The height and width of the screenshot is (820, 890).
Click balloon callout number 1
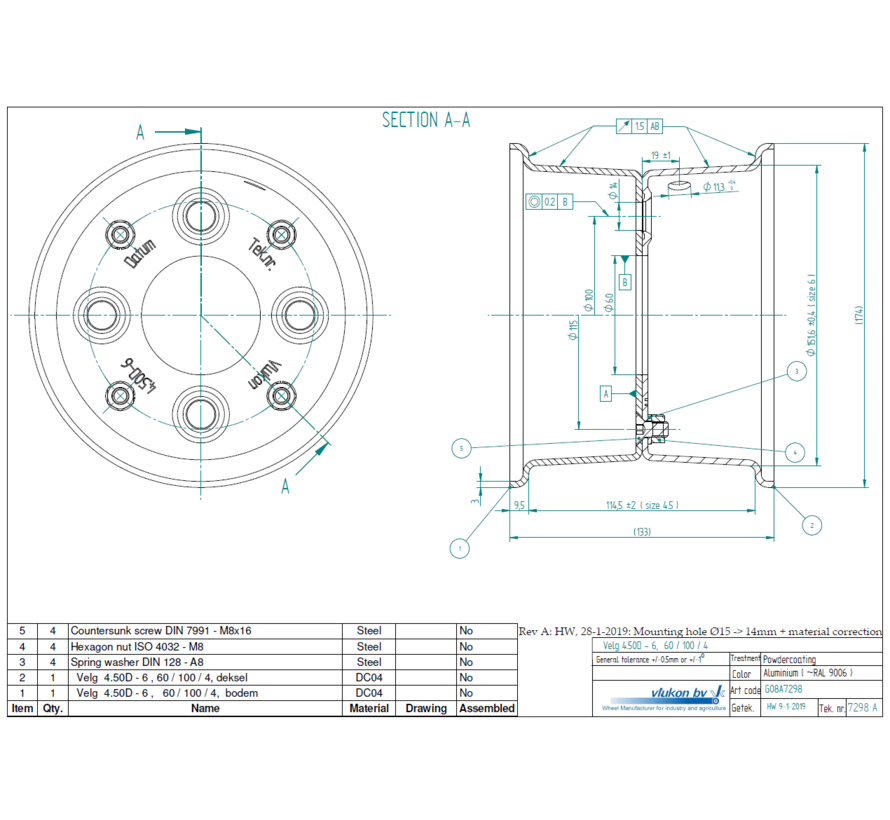(x=458, y=546)
